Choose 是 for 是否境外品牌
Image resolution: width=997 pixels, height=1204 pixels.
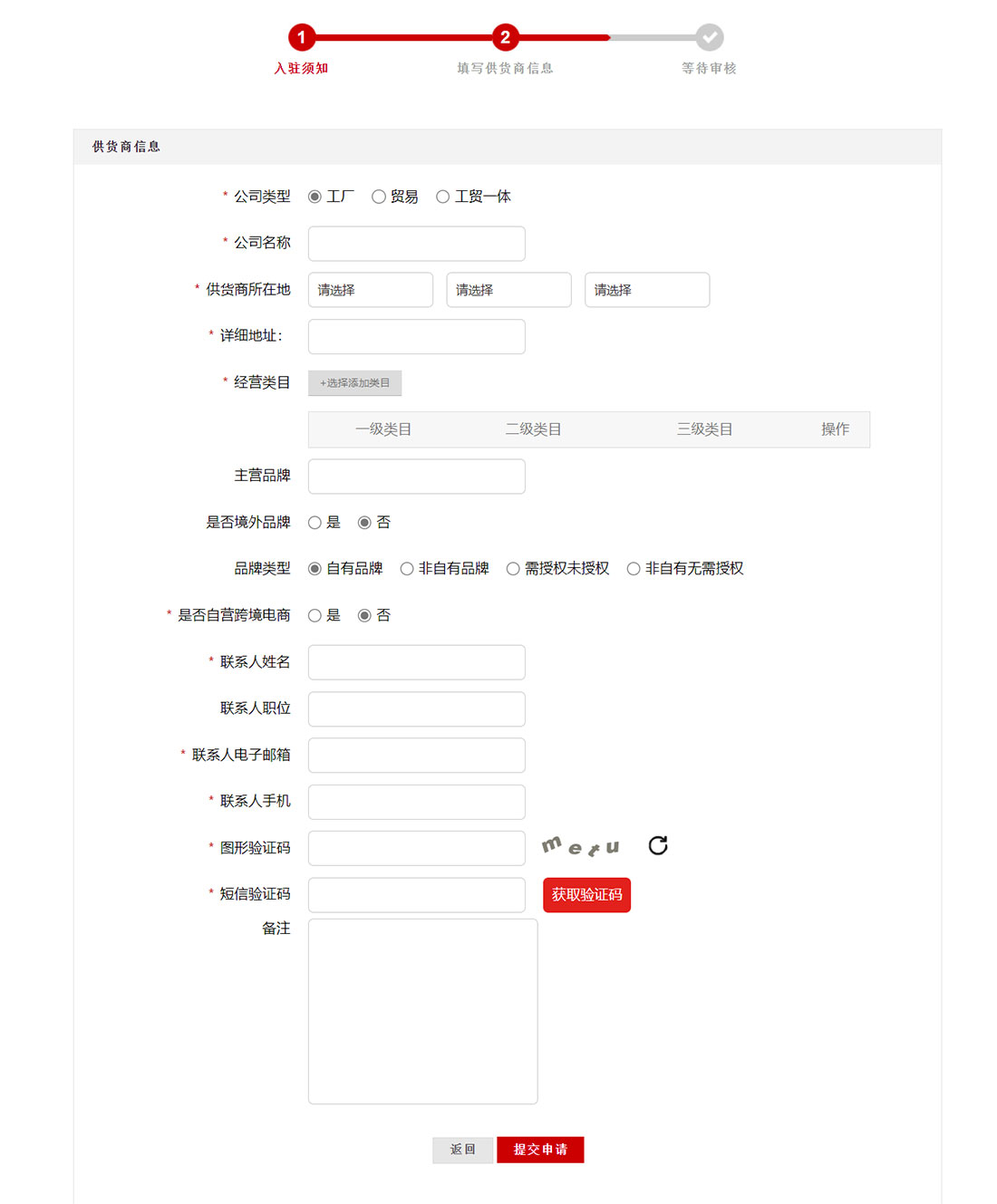pyautogui.click(x=315, y=523)
